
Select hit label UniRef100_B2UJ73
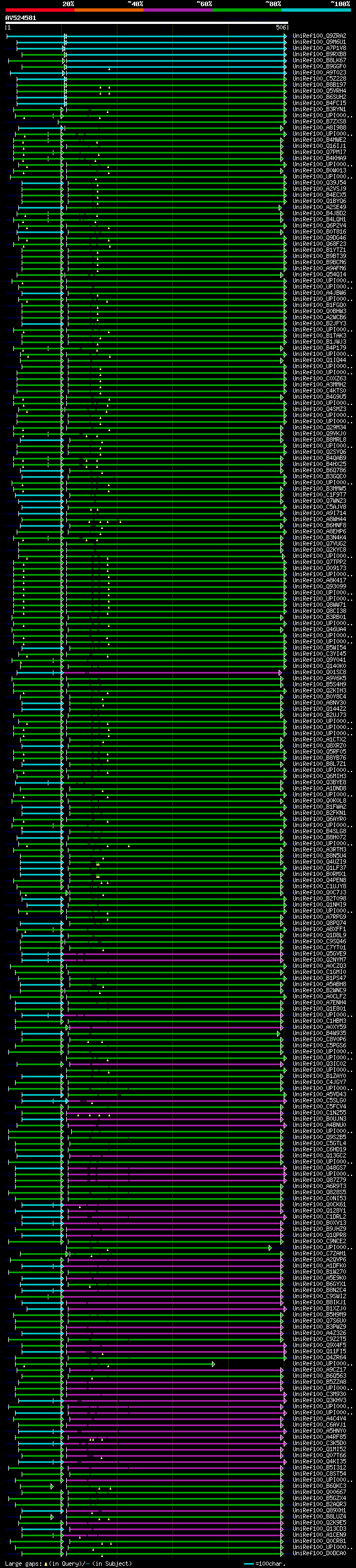point(319,715)
